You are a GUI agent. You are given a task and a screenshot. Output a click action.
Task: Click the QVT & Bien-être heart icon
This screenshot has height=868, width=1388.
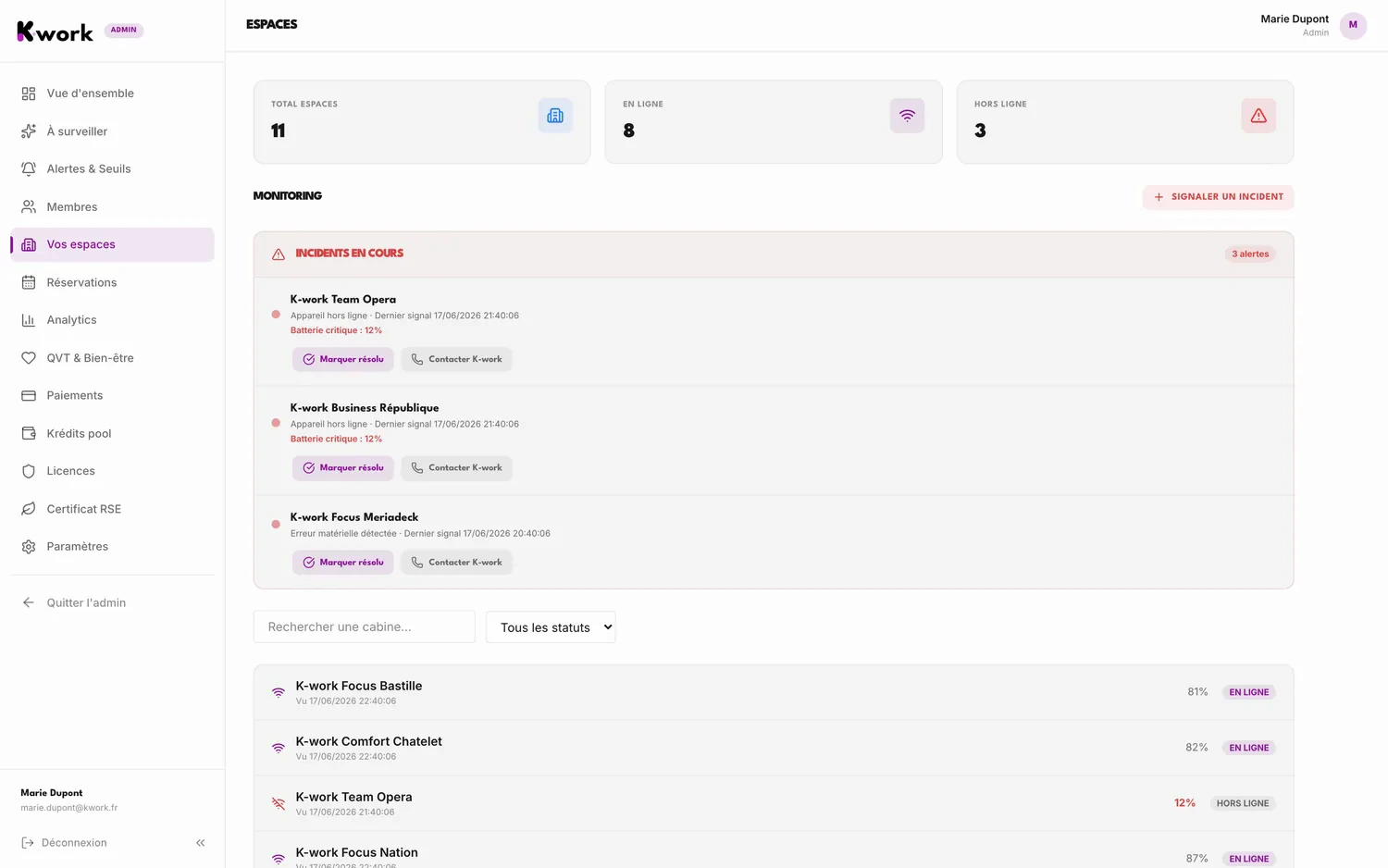coord(29,358)
